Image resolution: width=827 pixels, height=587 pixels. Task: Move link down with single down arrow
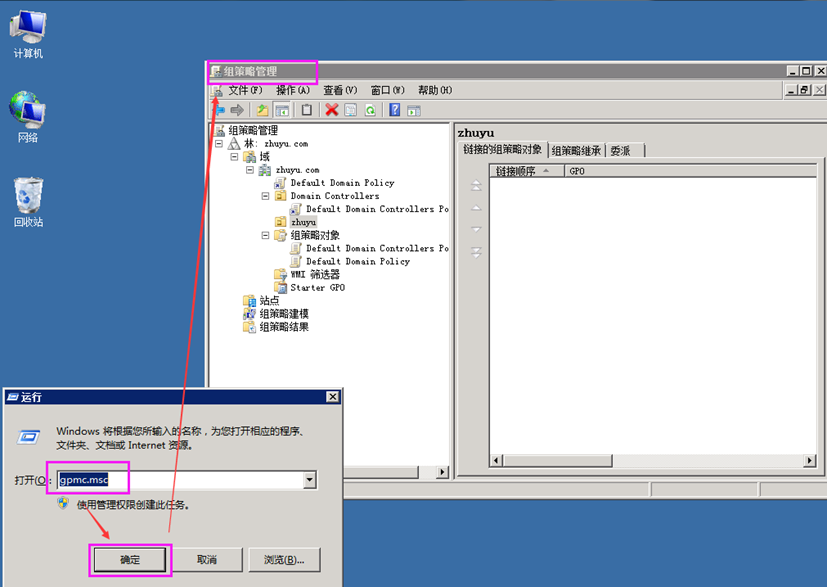(476, 229)
